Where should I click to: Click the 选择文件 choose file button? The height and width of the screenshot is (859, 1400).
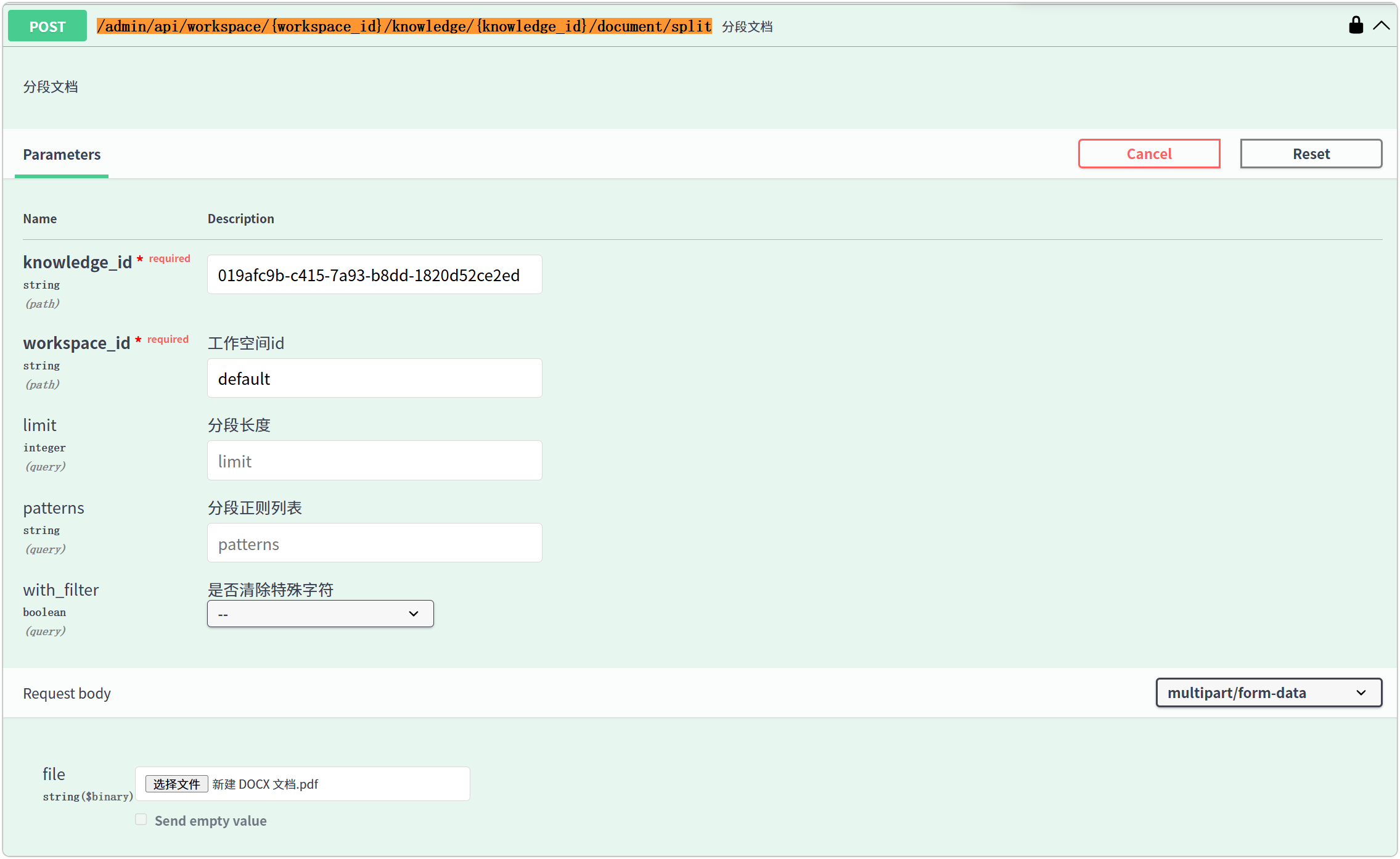pos(176,784)
